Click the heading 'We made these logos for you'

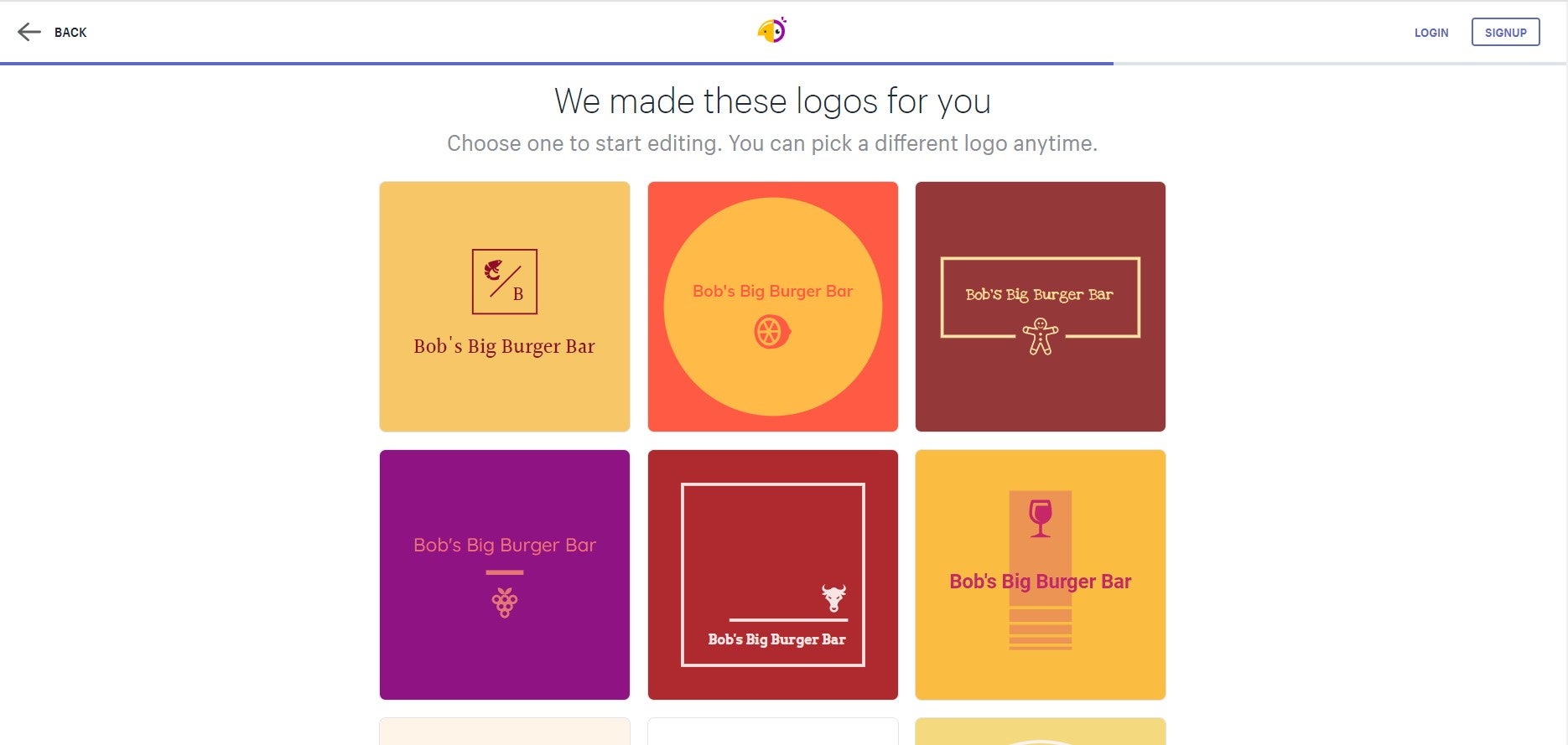click(772, 101)
